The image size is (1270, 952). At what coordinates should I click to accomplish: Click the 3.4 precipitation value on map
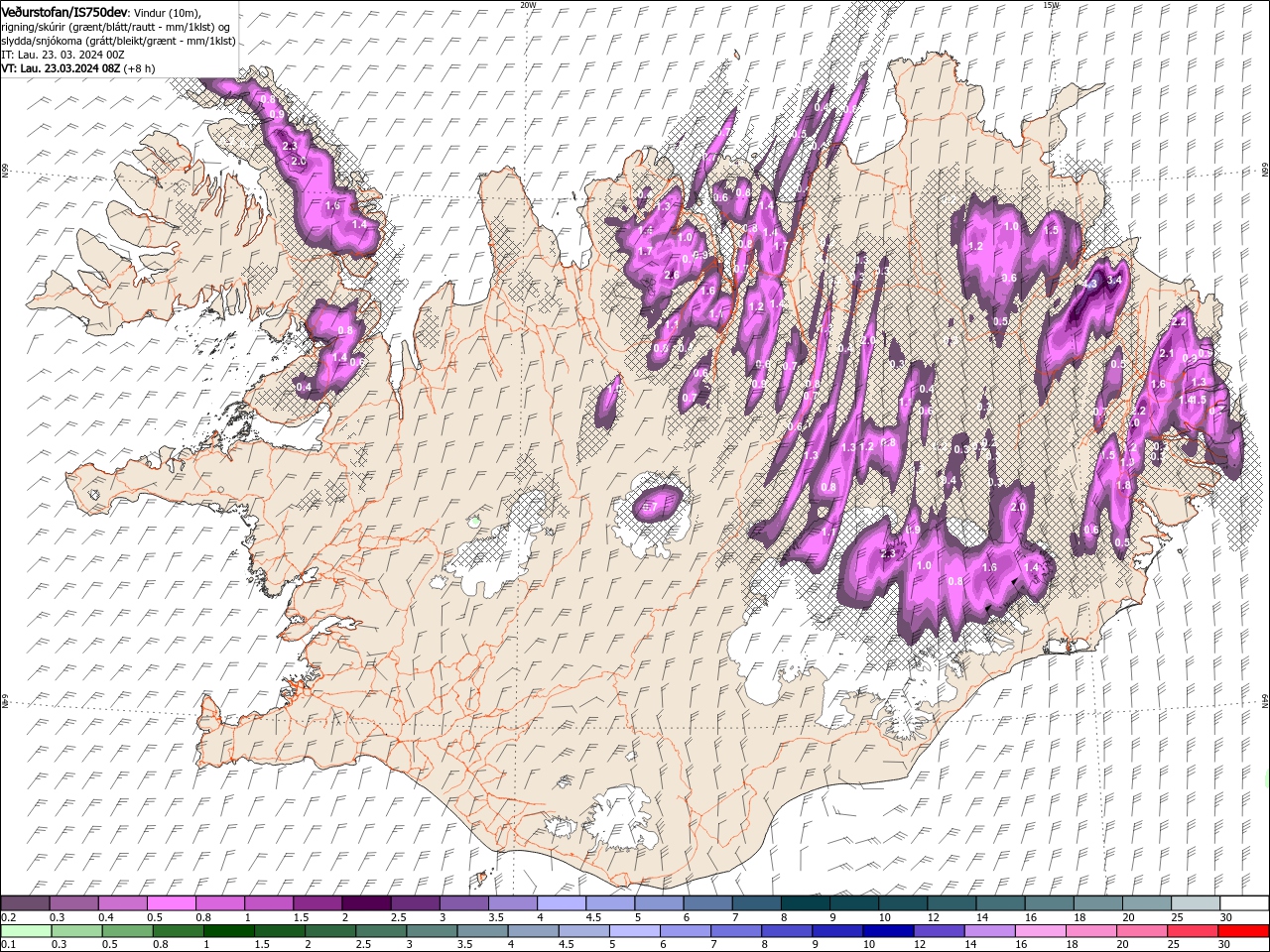tap(1114, 281)
